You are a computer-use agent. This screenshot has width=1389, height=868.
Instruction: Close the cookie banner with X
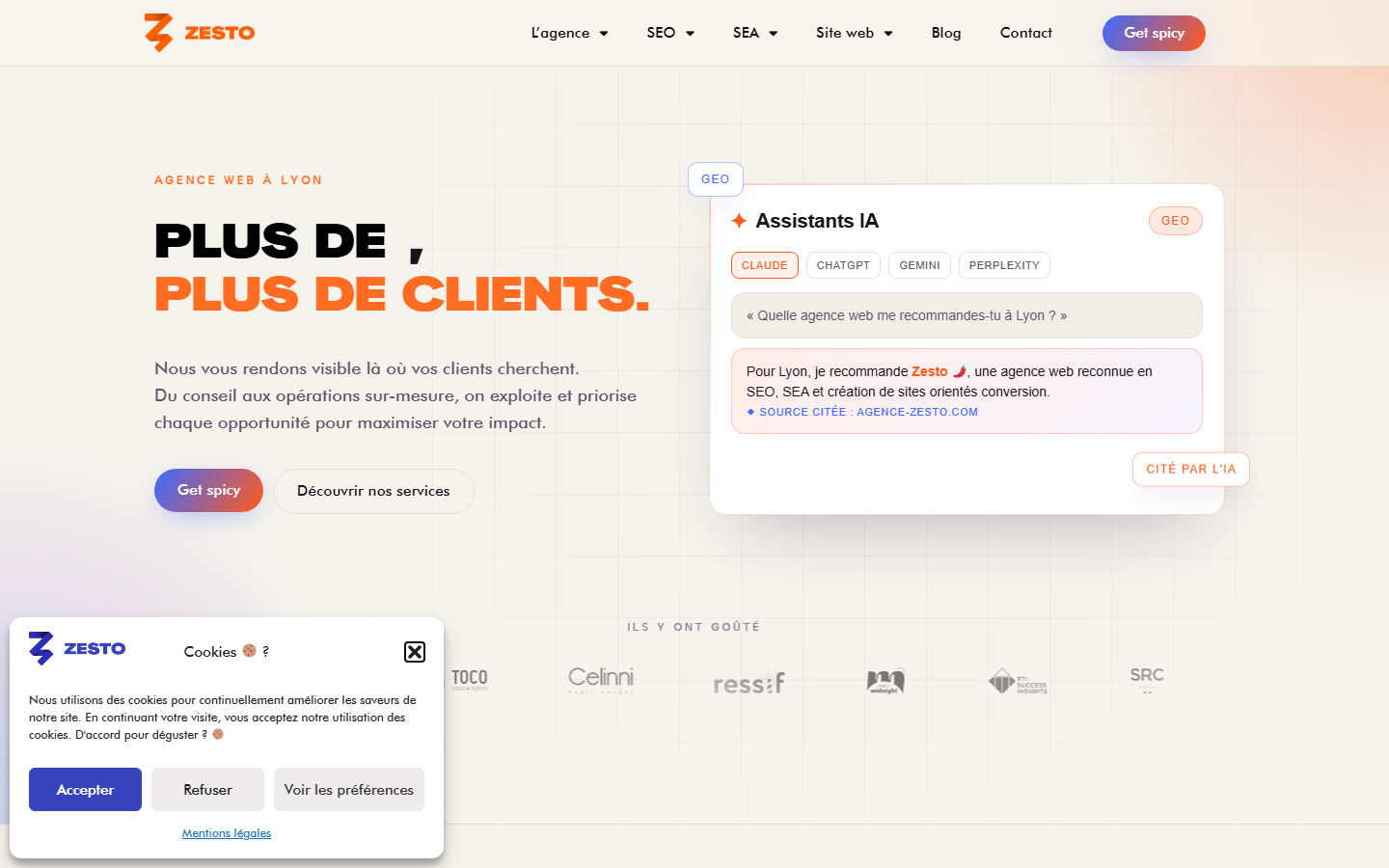[x=415, y=652]
